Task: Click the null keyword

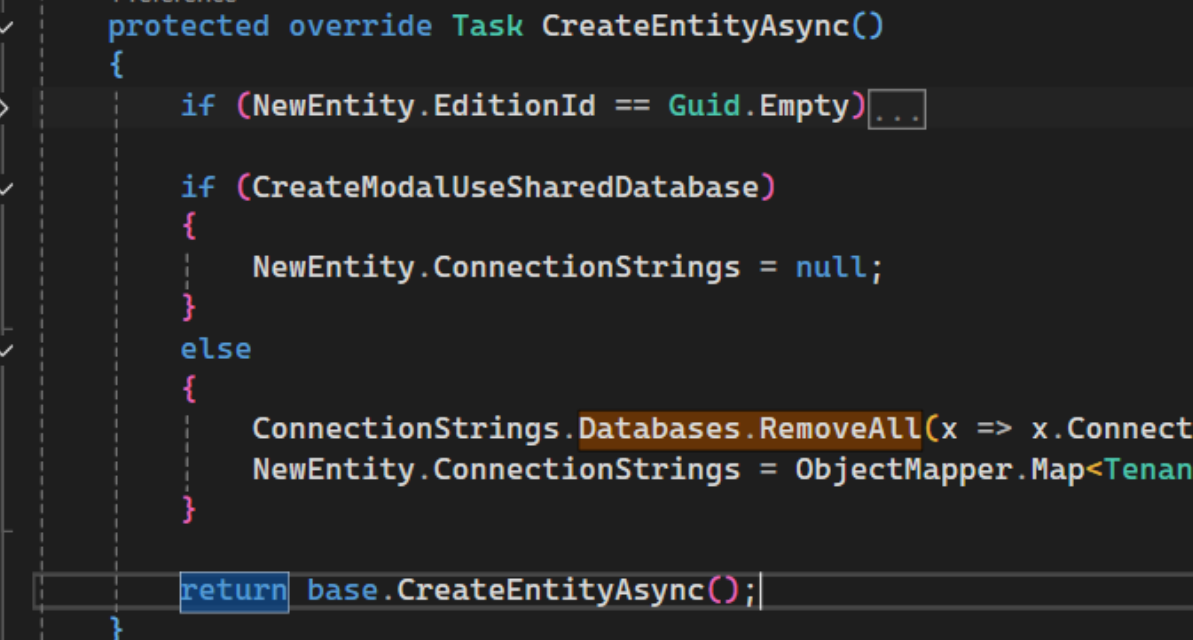Action: [830, 268]
